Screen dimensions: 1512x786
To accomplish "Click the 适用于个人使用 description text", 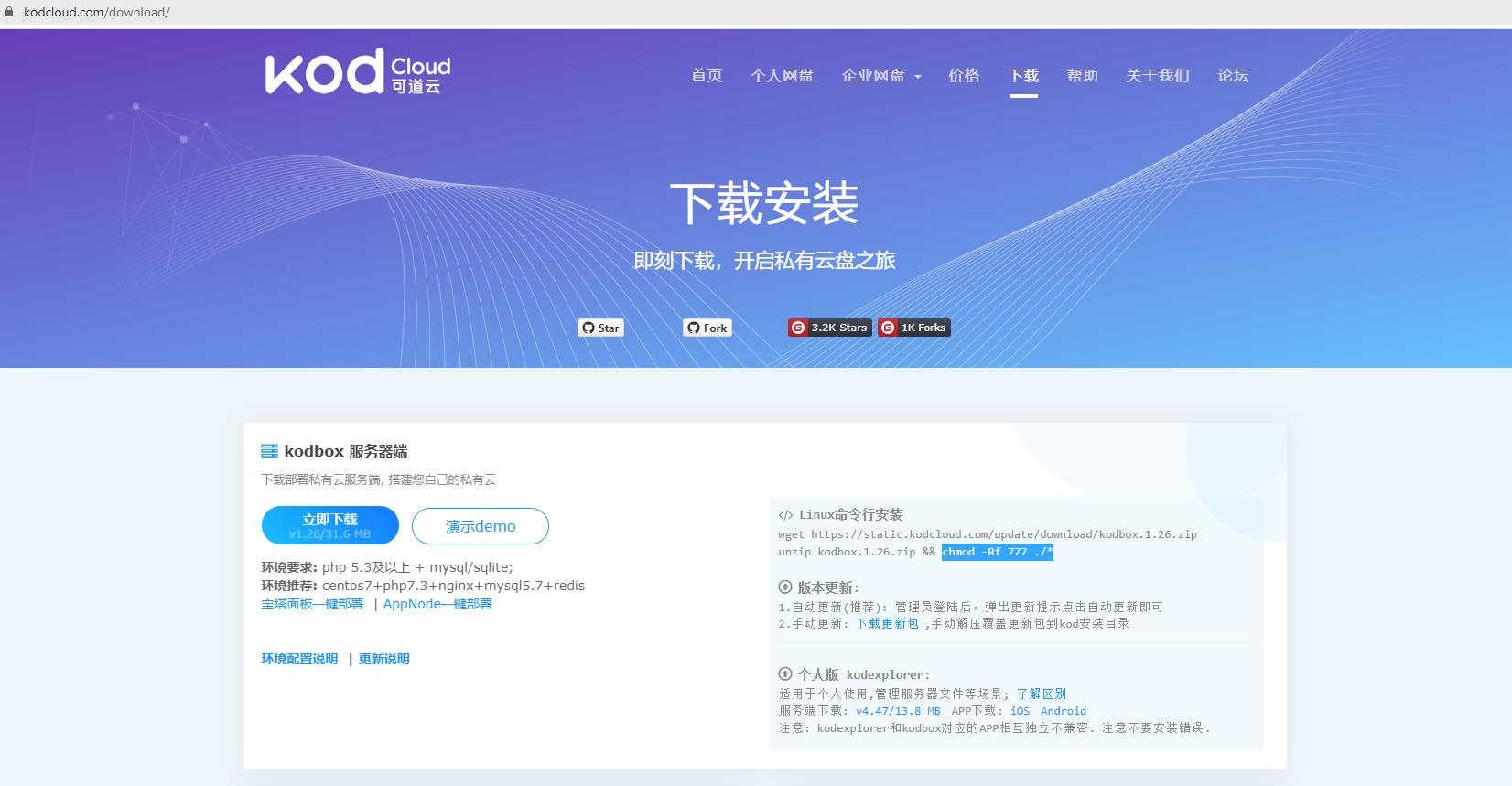I will click(894, 694).
